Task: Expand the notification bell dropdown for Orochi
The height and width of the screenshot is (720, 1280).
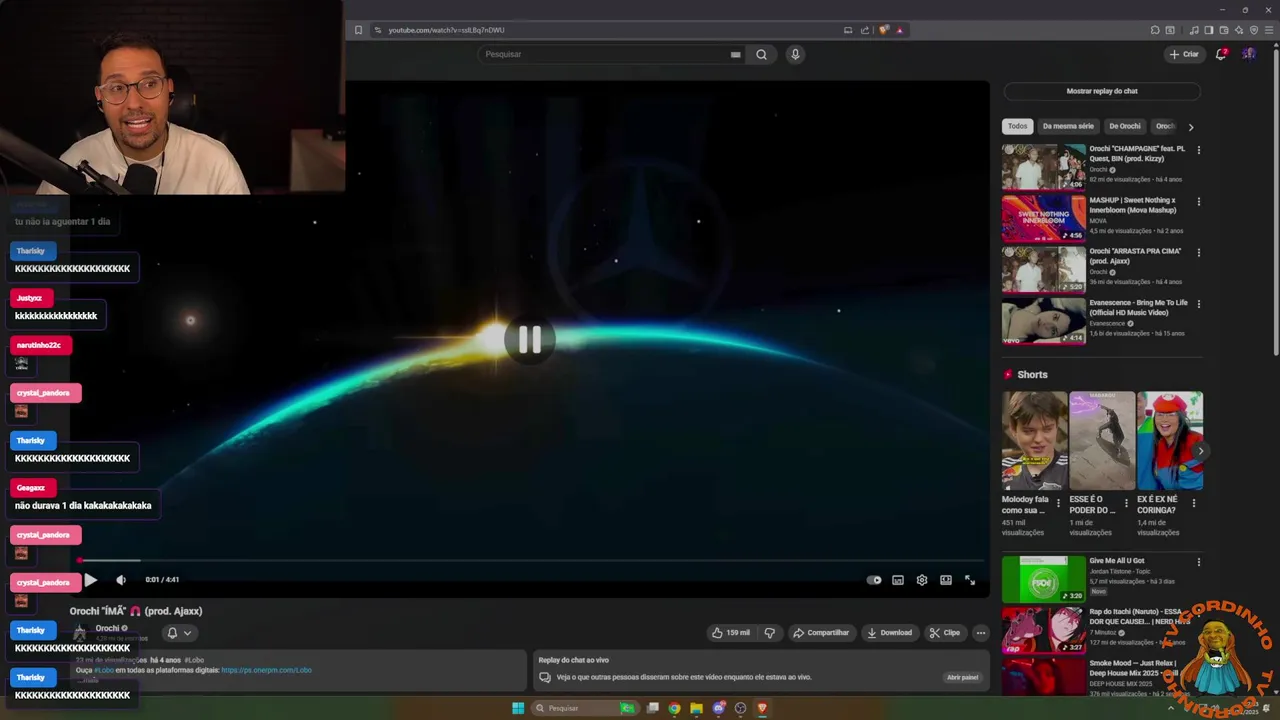Action: [179, 633]
